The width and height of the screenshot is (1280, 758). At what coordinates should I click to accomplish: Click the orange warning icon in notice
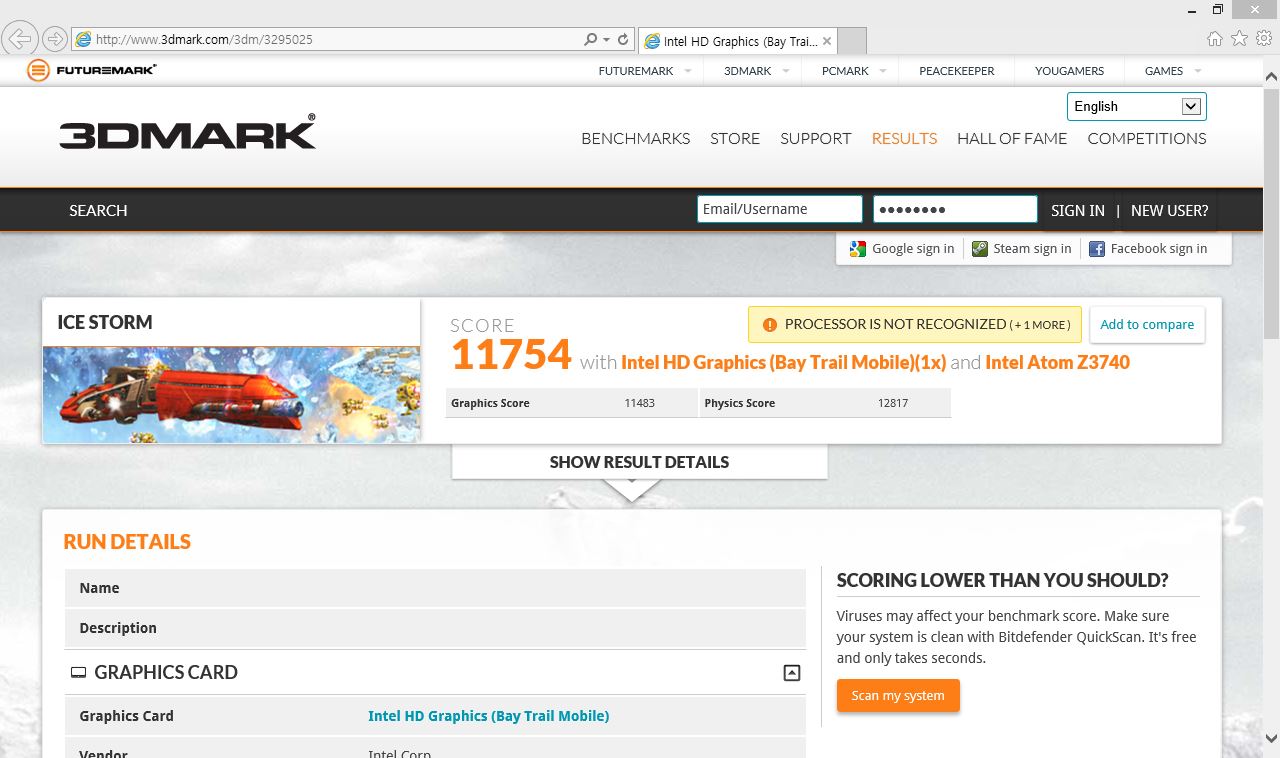click(769, 325)
